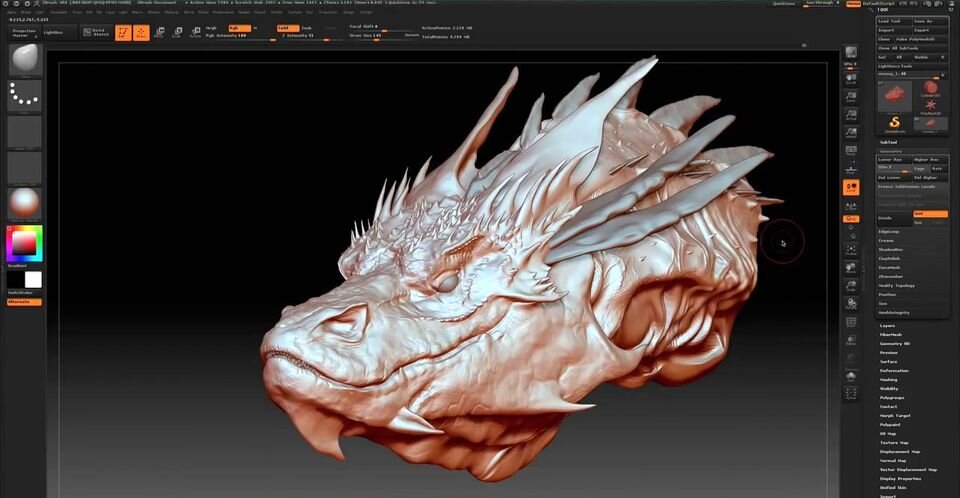This screenshot has width=960, height=498.
Task: Select the Move transform icon
Action: tap(159, 32)
